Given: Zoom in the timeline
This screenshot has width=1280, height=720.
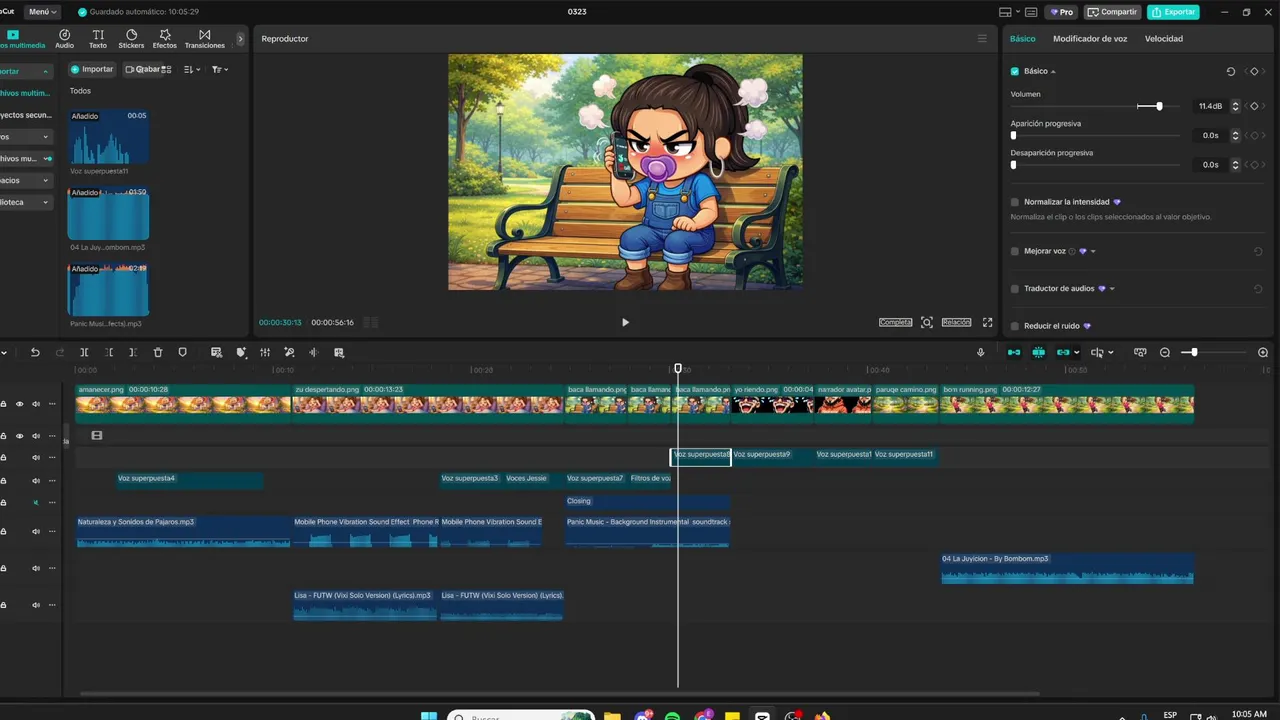Looking at the screenshot, I should tap(1263, 352).
